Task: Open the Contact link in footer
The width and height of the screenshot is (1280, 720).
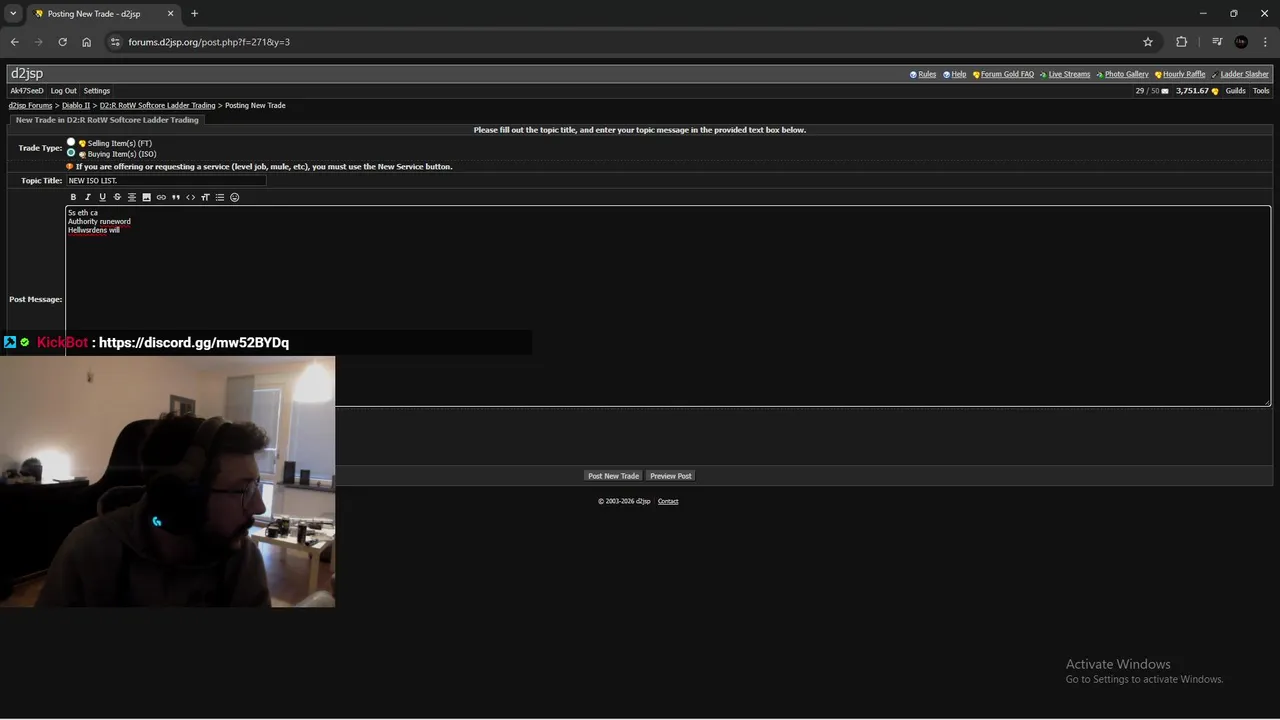Action: coord(668,501)
